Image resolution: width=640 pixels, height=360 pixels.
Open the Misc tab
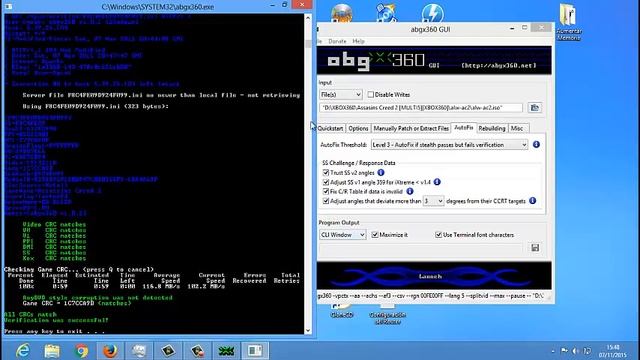(517, 128)
